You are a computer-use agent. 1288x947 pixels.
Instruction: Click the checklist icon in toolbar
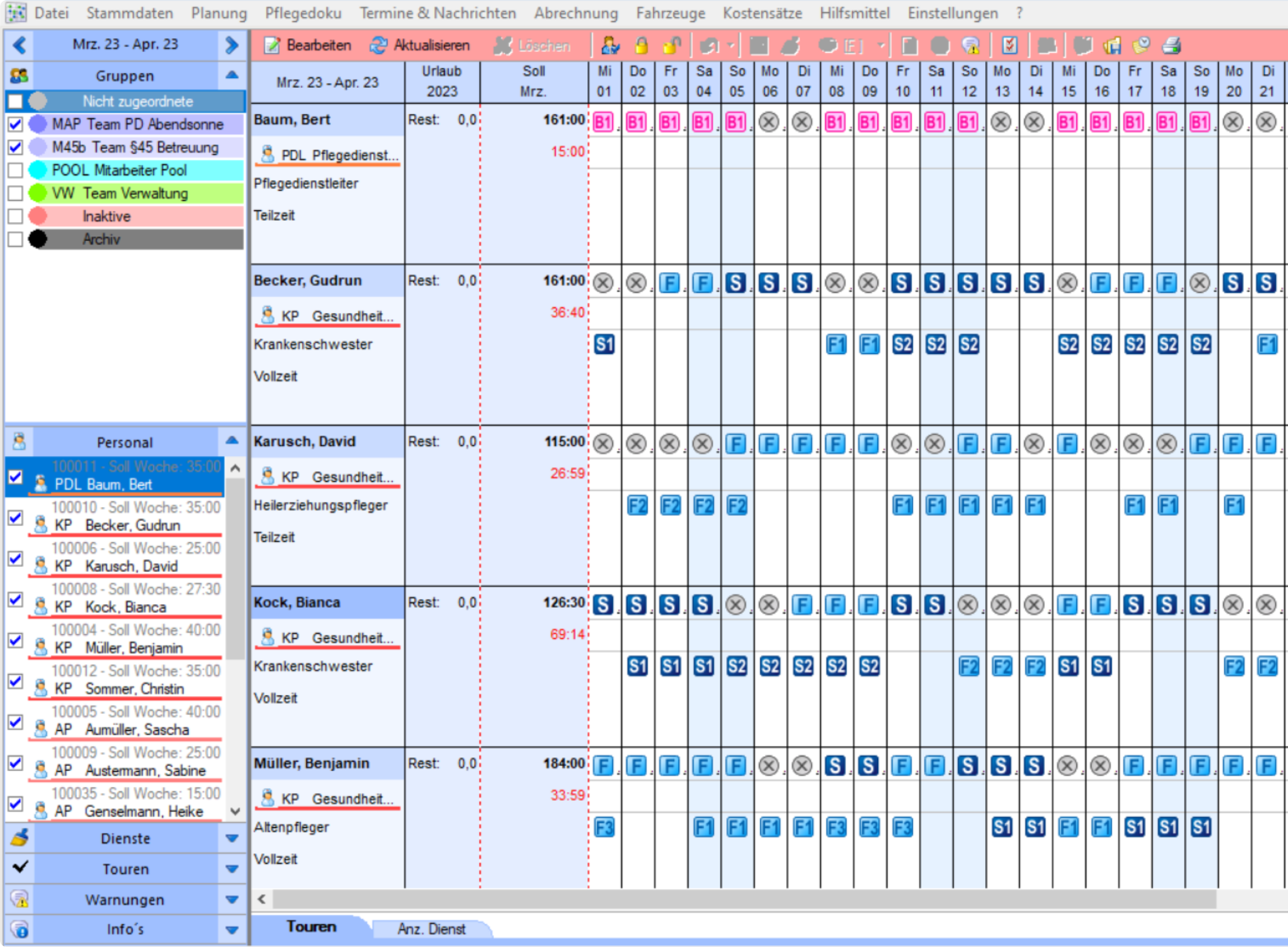point(1009,45)
